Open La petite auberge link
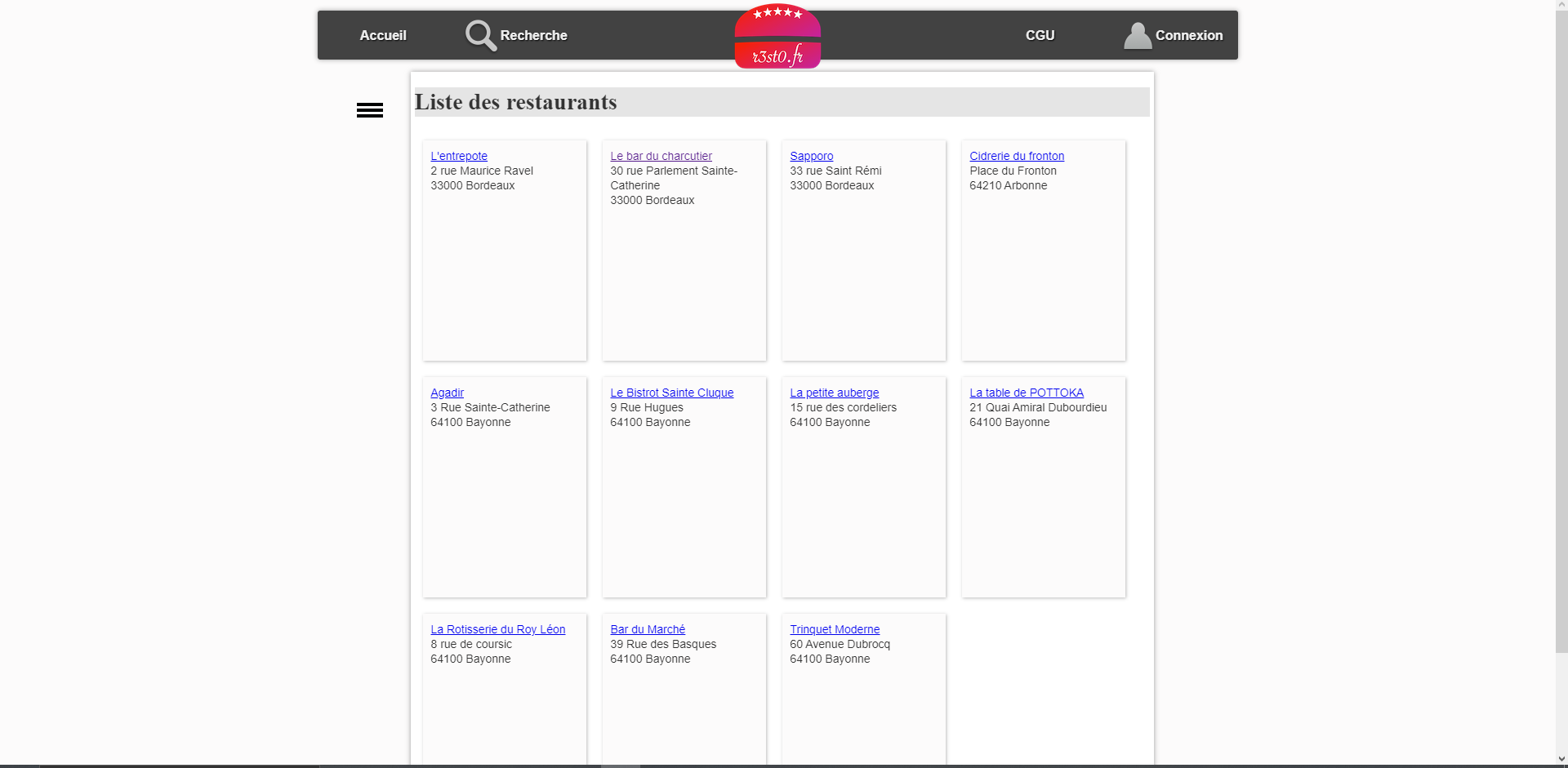Image resolution: width=1568 pixels, height=768 pixels. pos(834,393)
